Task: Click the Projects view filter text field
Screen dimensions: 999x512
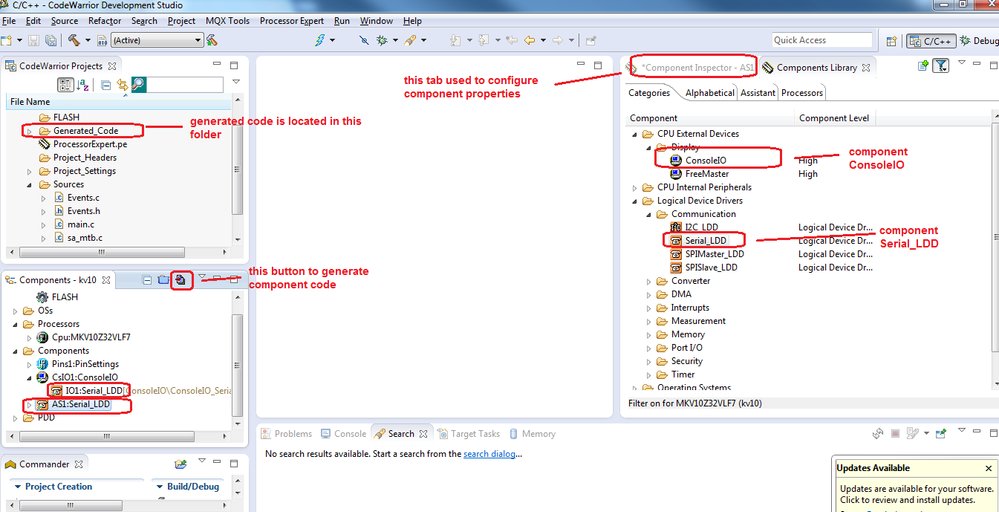Action: pos(185,84)
